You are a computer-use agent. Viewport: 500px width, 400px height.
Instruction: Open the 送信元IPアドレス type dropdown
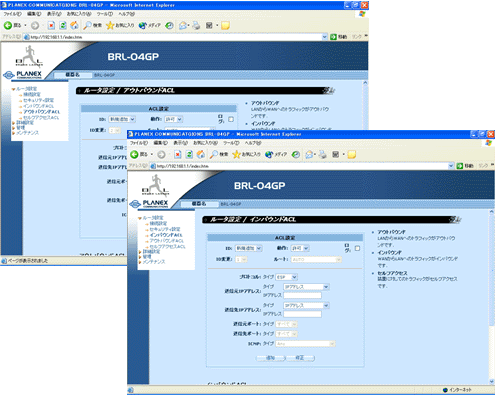click(306, 287)
